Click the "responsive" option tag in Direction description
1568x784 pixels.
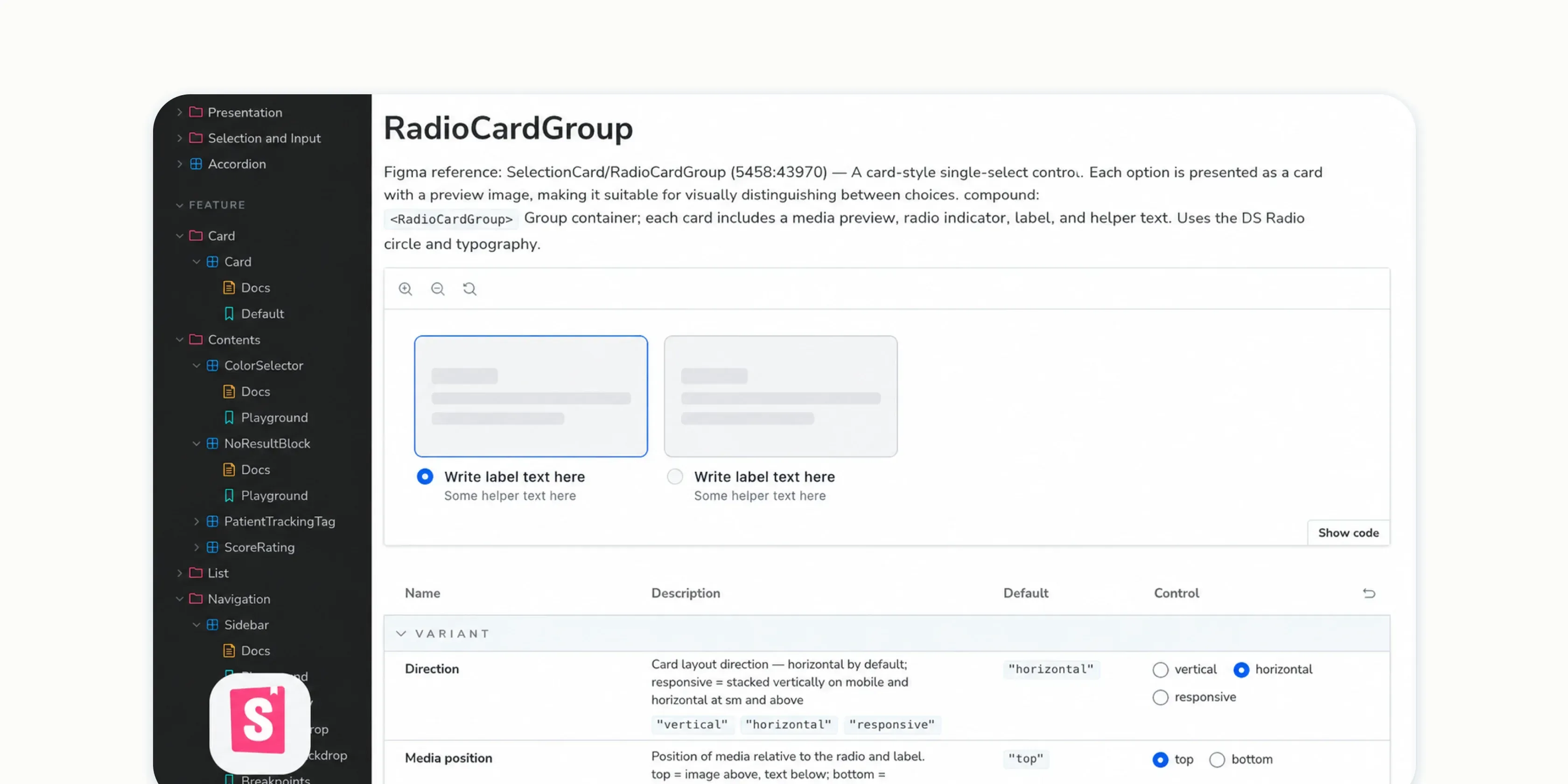(892, 724)
